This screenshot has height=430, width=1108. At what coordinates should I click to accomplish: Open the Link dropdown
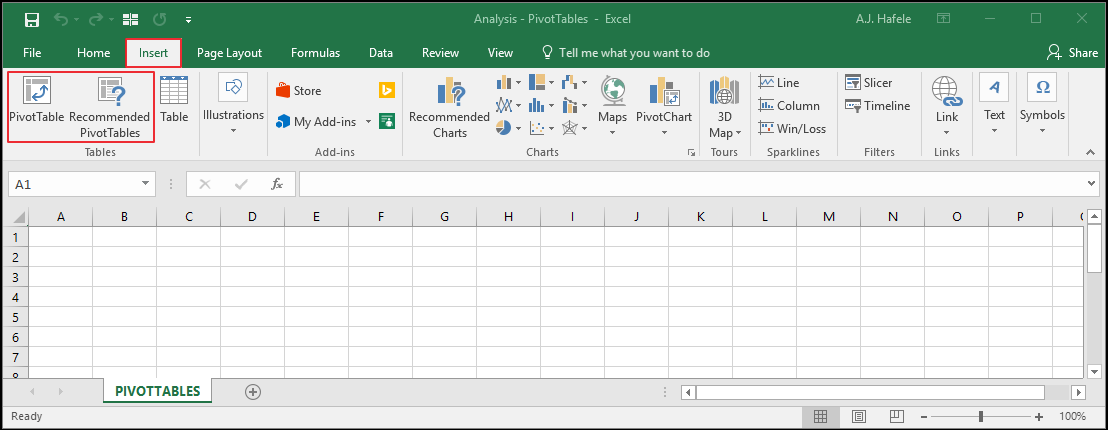click(x=947, y=107)
